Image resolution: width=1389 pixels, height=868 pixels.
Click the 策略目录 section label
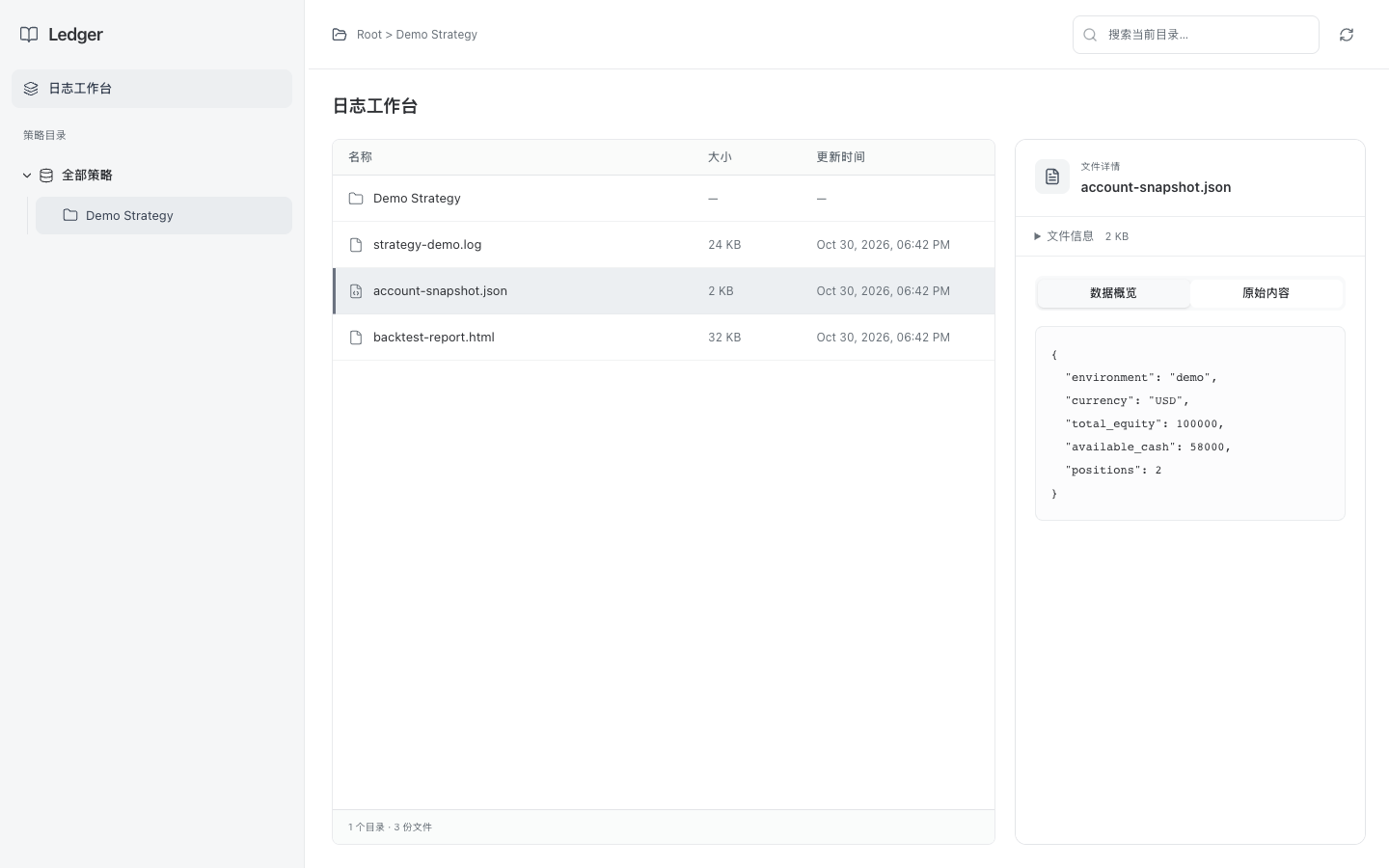tap(44, 136)
